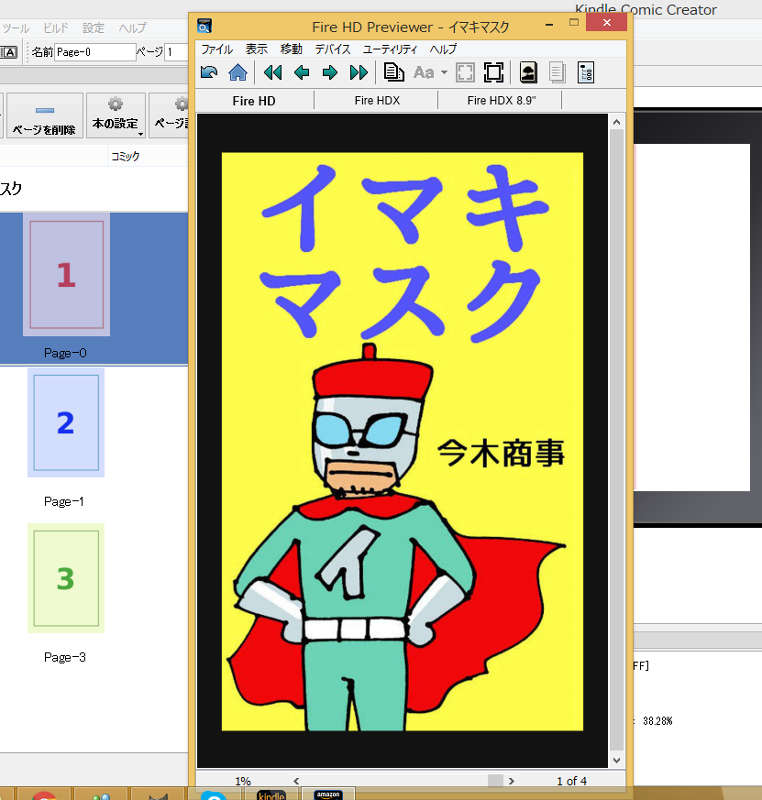Screen dimensions: 762x800
Task: Click the Kindle icon on the taskbar
Action: (271, 794)
